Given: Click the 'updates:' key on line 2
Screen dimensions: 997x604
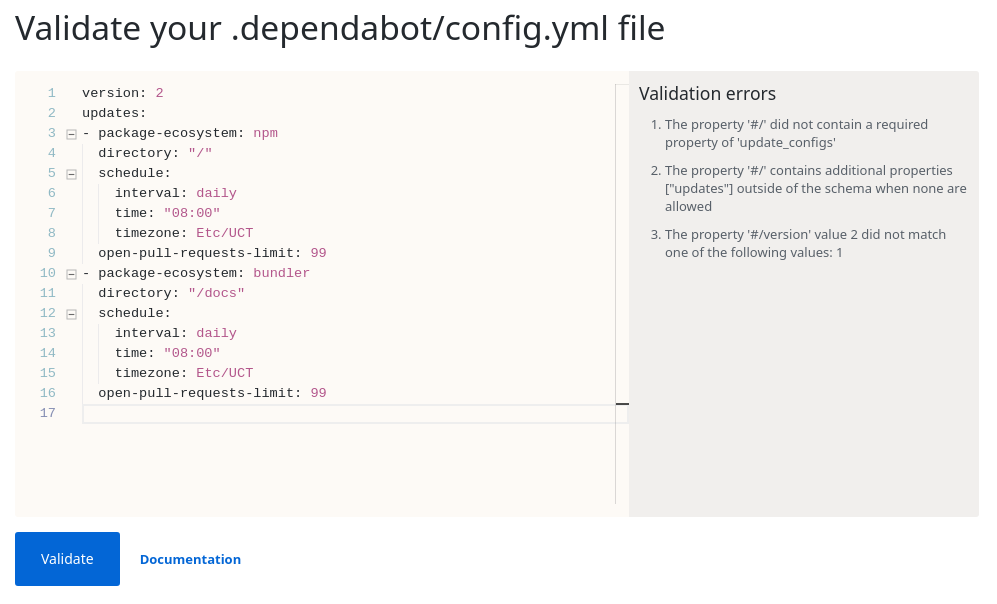Looking at the screenshot, I should click(114, 113).
